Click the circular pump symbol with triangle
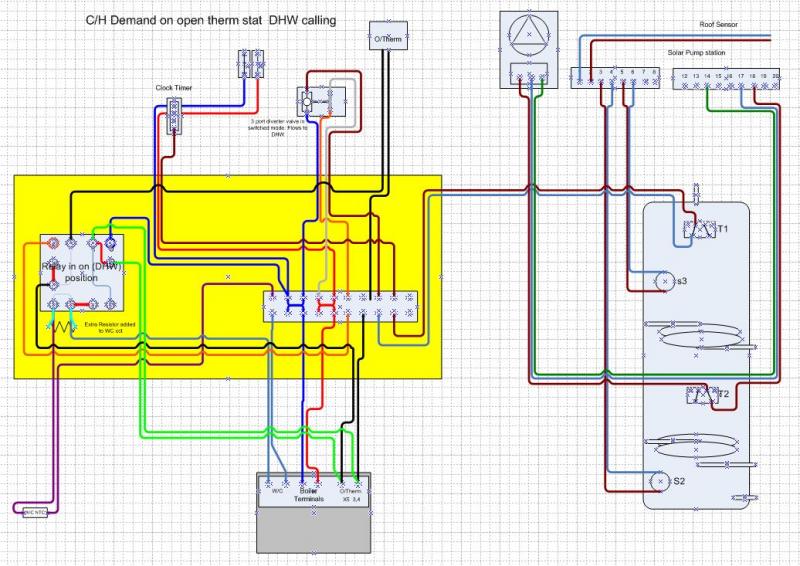The height and width of the screenshot is (566, 800). (528, 35)
